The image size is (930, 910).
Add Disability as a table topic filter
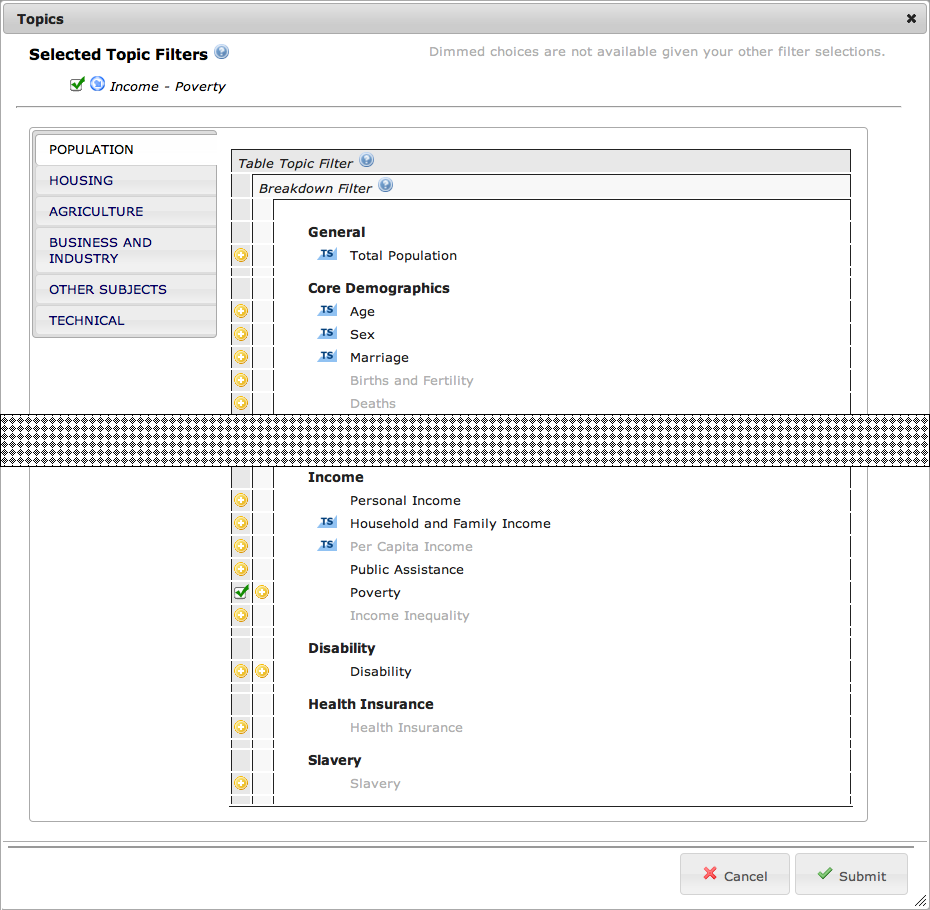point(241,671)
